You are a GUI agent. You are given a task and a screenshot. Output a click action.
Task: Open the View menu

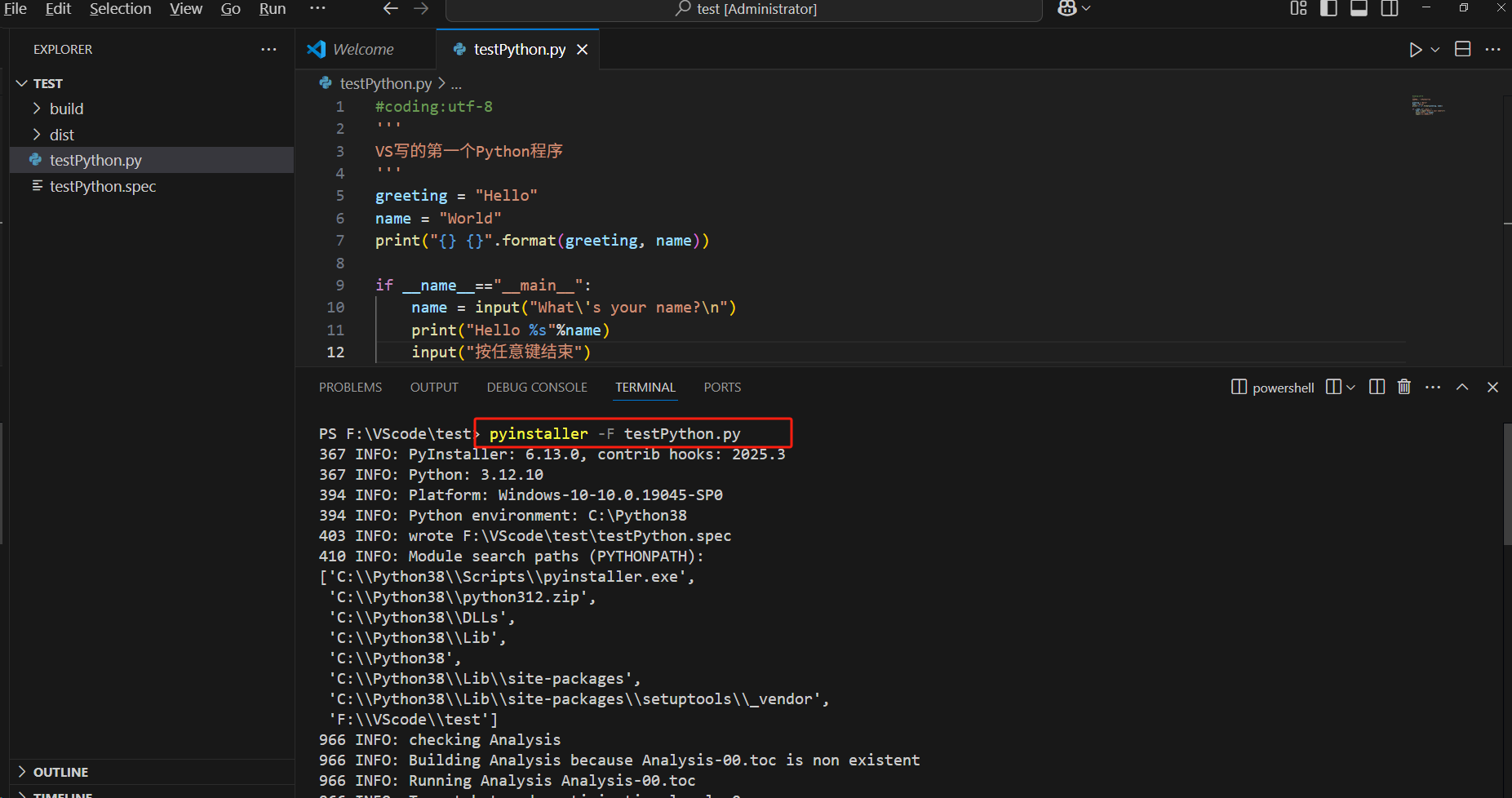pyautogui.click(x=186, y=8)
